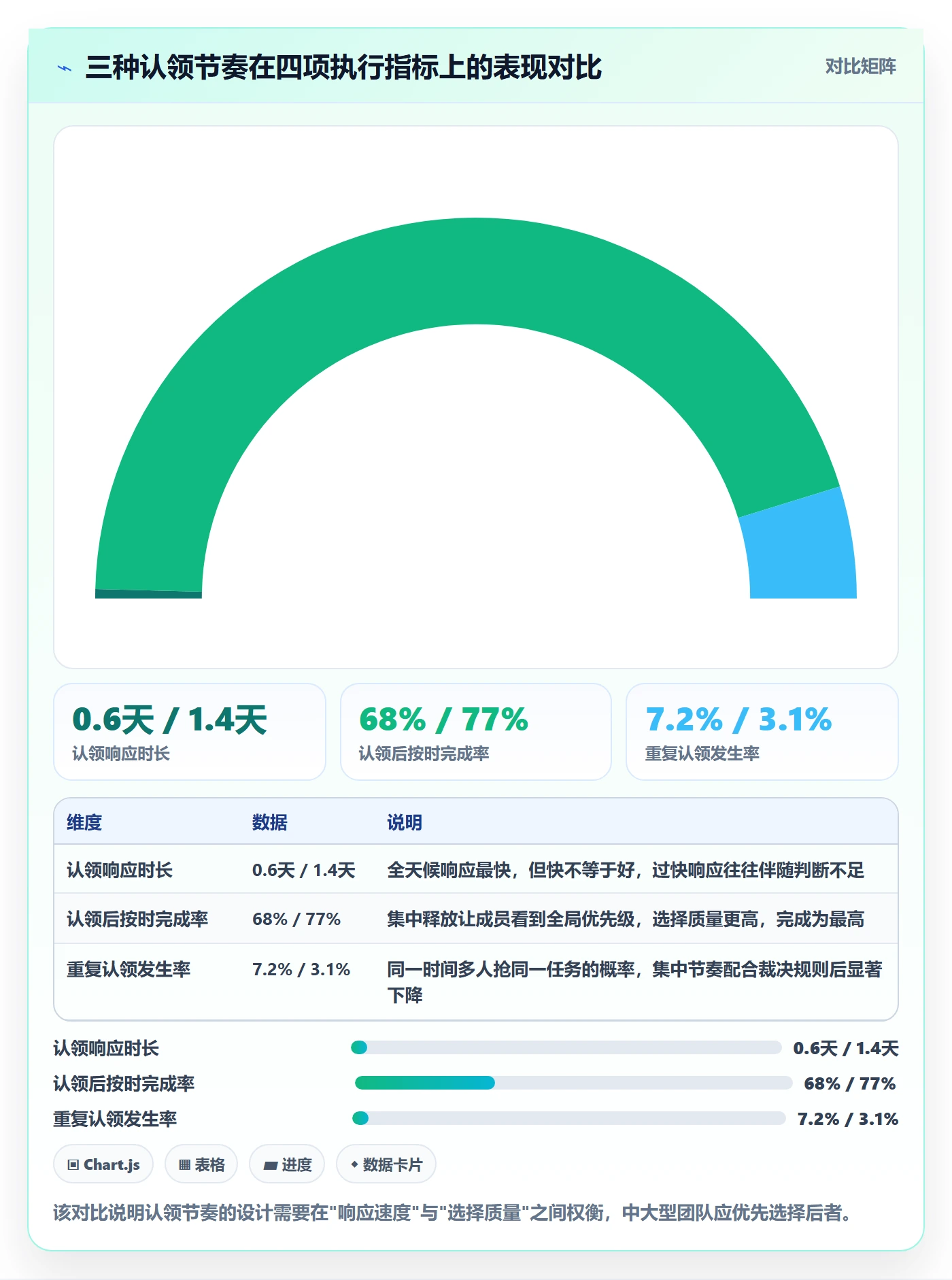
Task: Click the 0.6天 / 1.4天 value after the progress bar
Action: 846,1048
